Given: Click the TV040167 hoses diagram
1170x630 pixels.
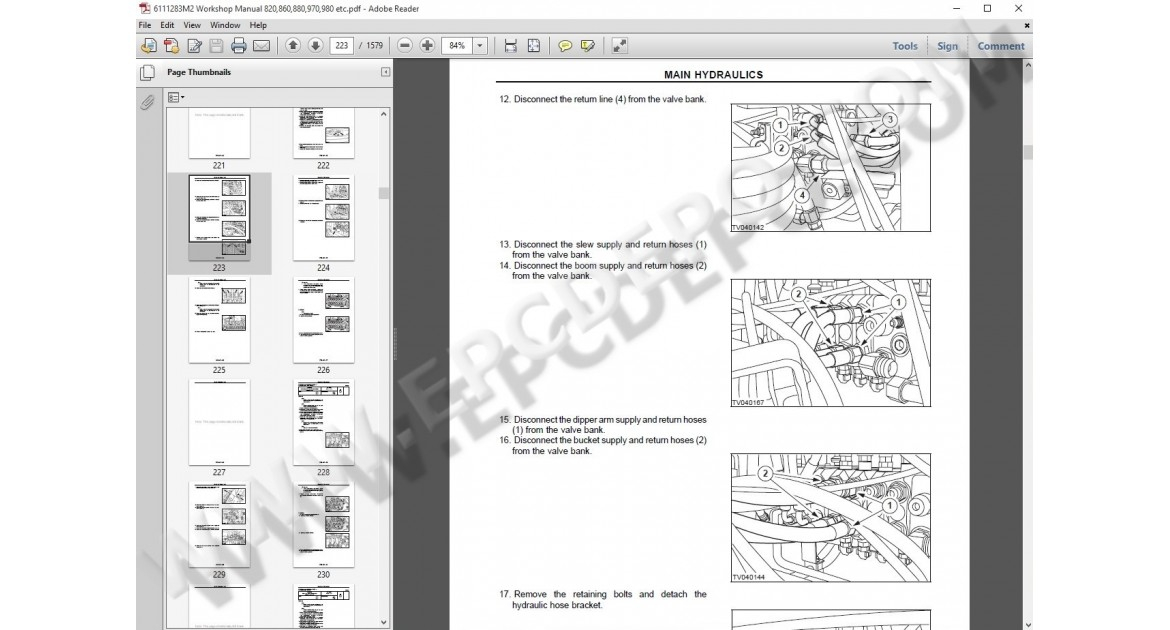Looking at the screenshot, I should pyautogui.click(x=830, y=343).
